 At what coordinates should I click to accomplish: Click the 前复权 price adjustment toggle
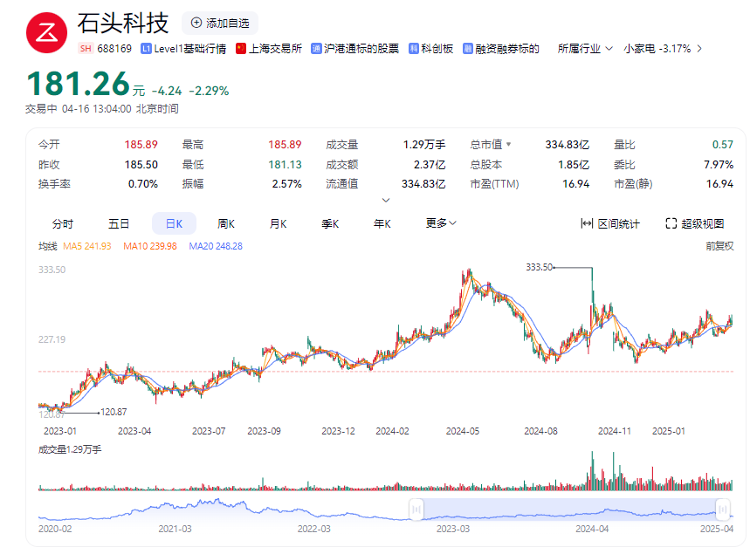coord(718,245)
